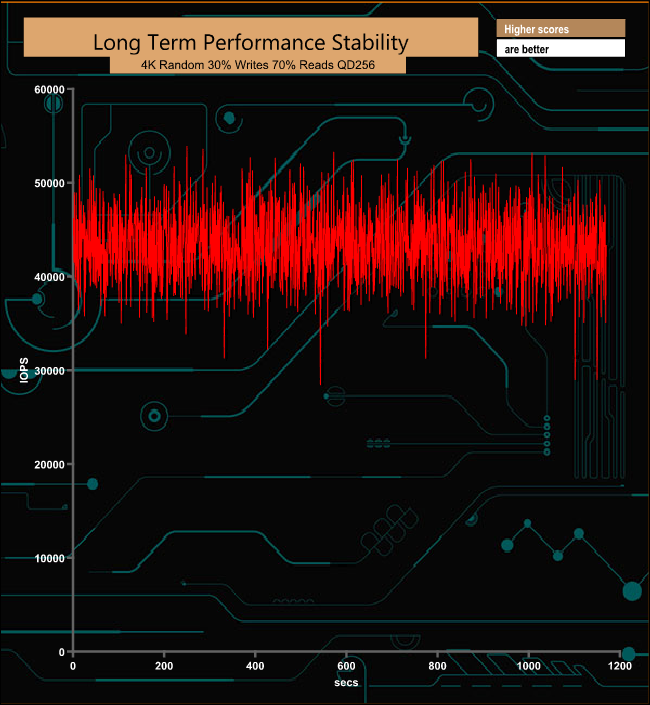The width and height of the screenshot is (650, 705).
Task: Click the 30000 y-axis label
Action: click(49, 371)
